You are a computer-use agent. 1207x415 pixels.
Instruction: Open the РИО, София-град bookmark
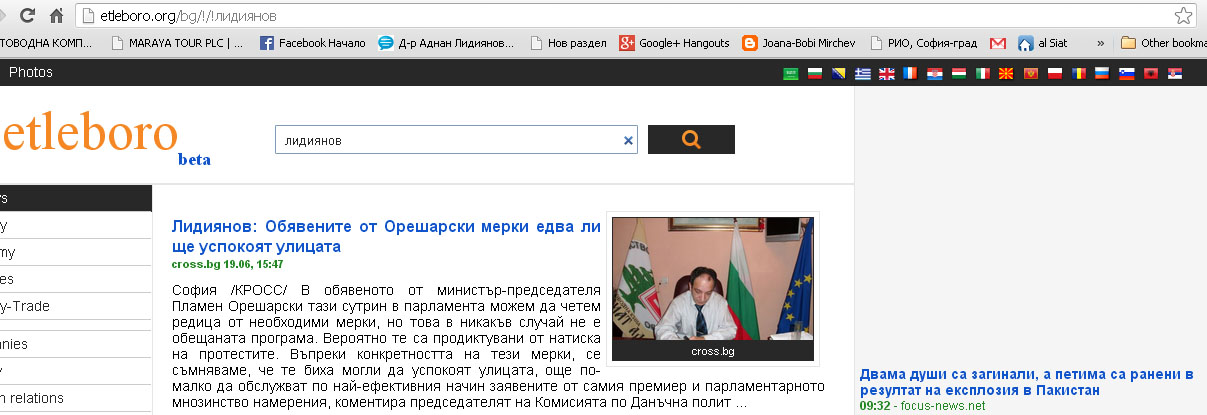[925, 43]
